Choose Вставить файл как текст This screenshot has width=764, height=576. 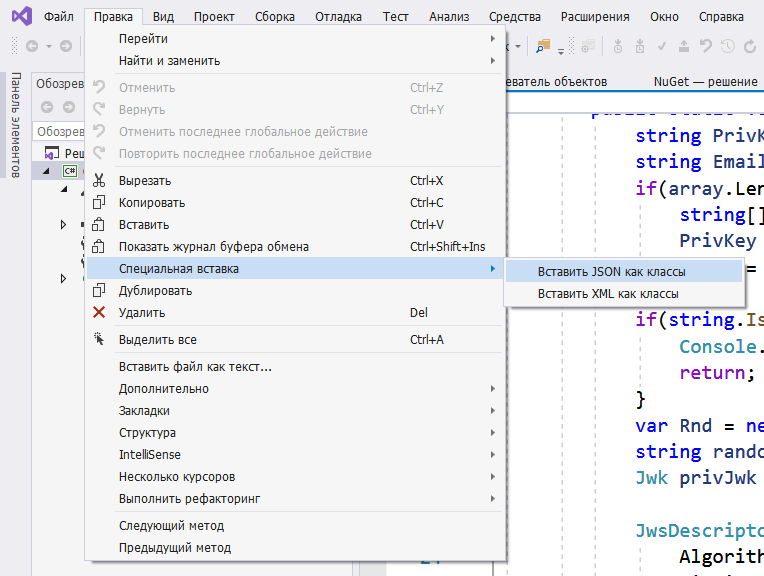pyautogui.click(x=195, y=367)
